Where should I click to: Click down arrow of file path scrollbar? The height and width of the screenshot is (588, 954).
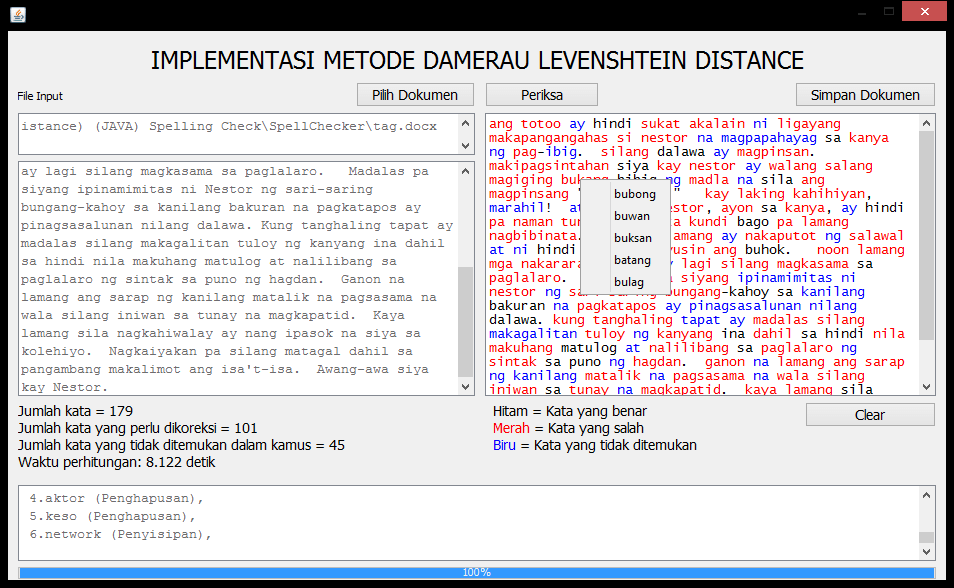coord(466,146)
